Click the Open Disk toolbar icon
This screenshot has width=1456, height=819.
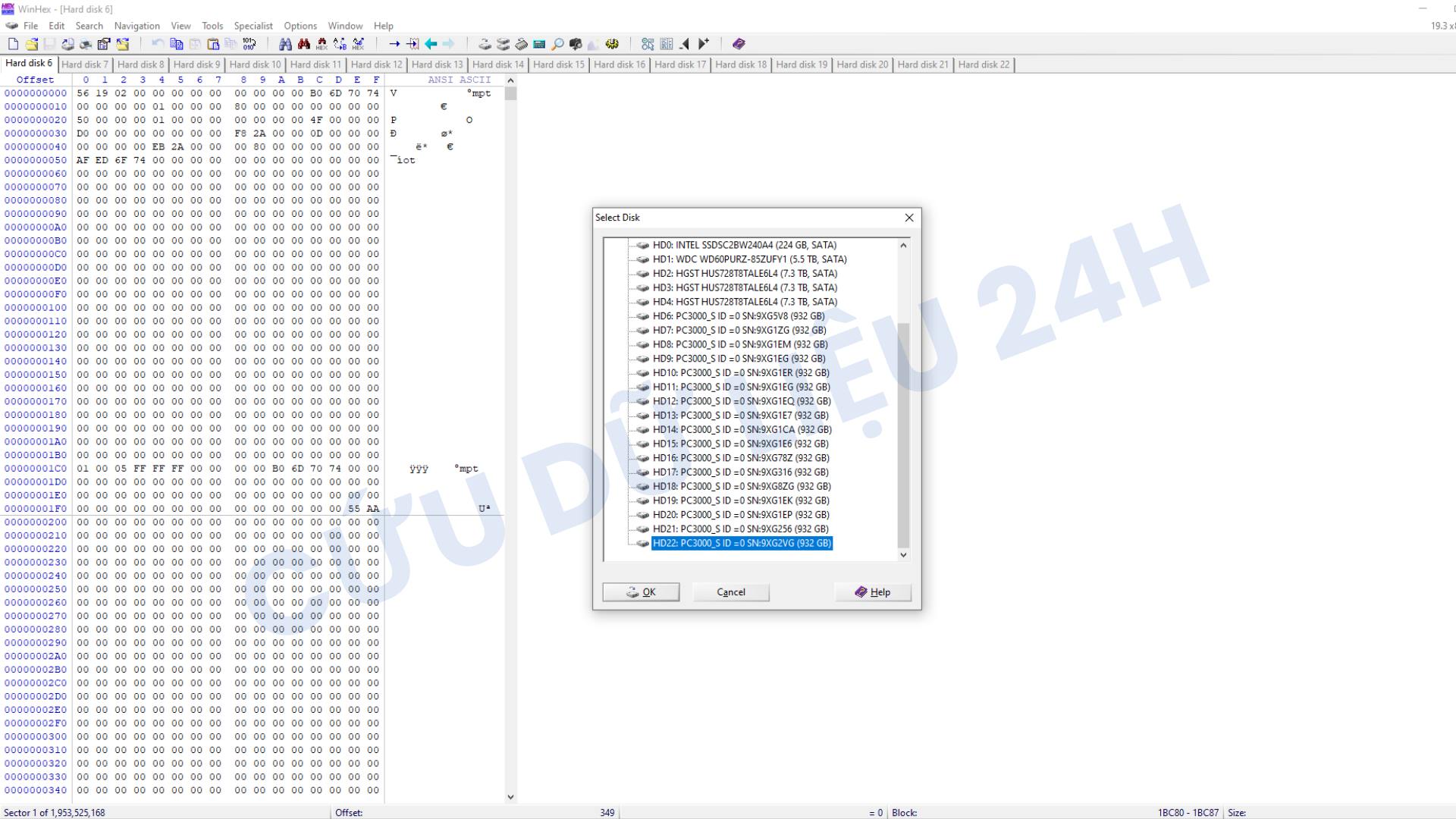(485, 44)
